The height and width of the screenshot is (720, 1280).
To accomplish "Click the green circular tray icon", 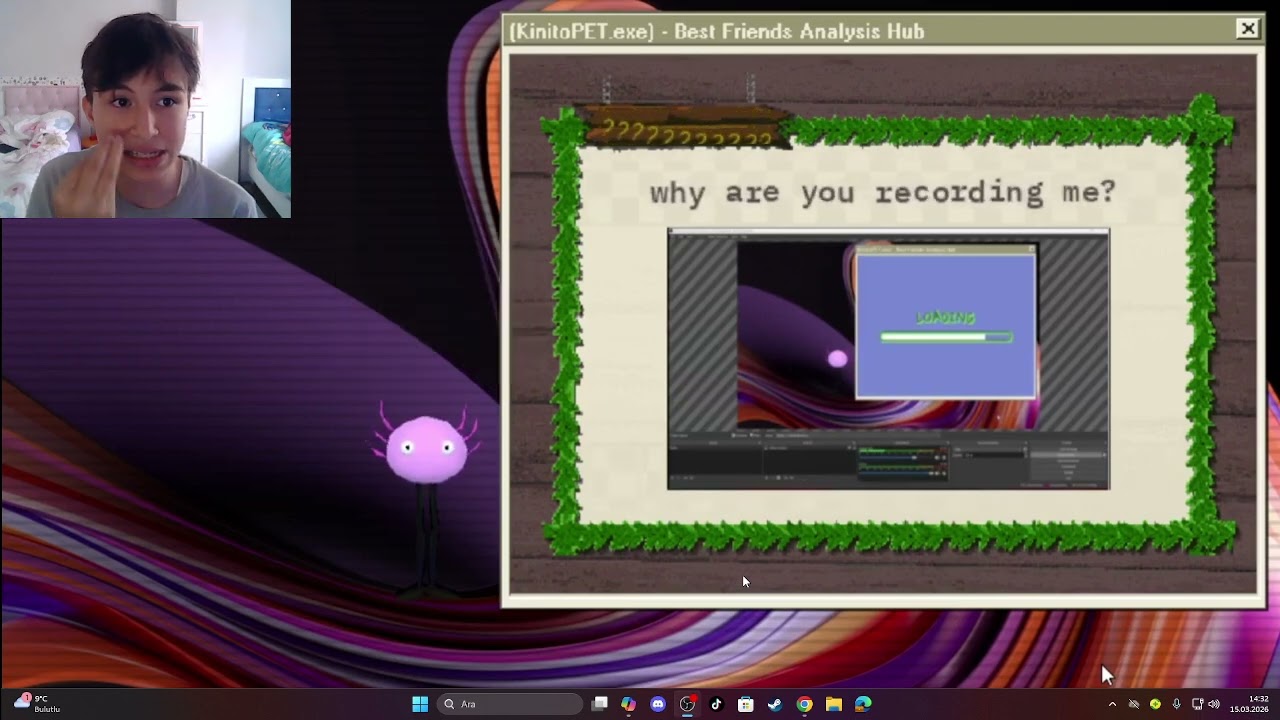I will pos(1155,704).
